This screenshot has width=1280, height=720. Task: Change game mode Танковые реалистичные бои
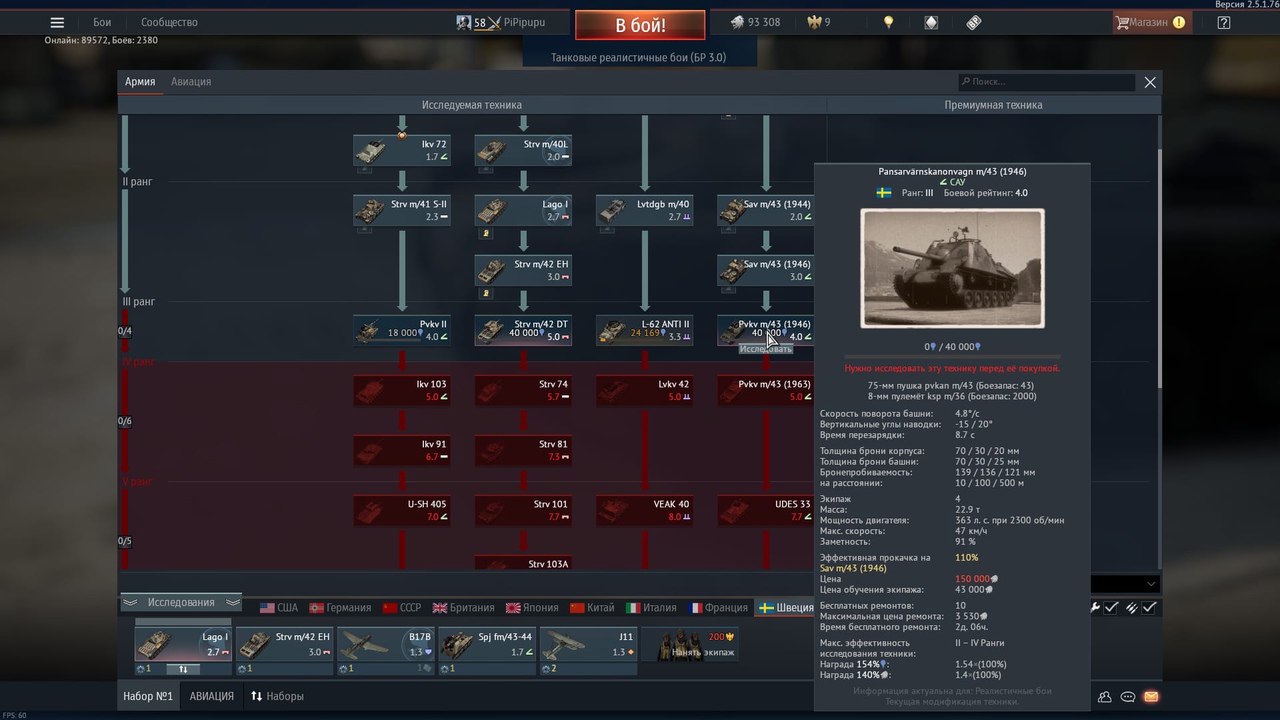[x=639, y=57]
